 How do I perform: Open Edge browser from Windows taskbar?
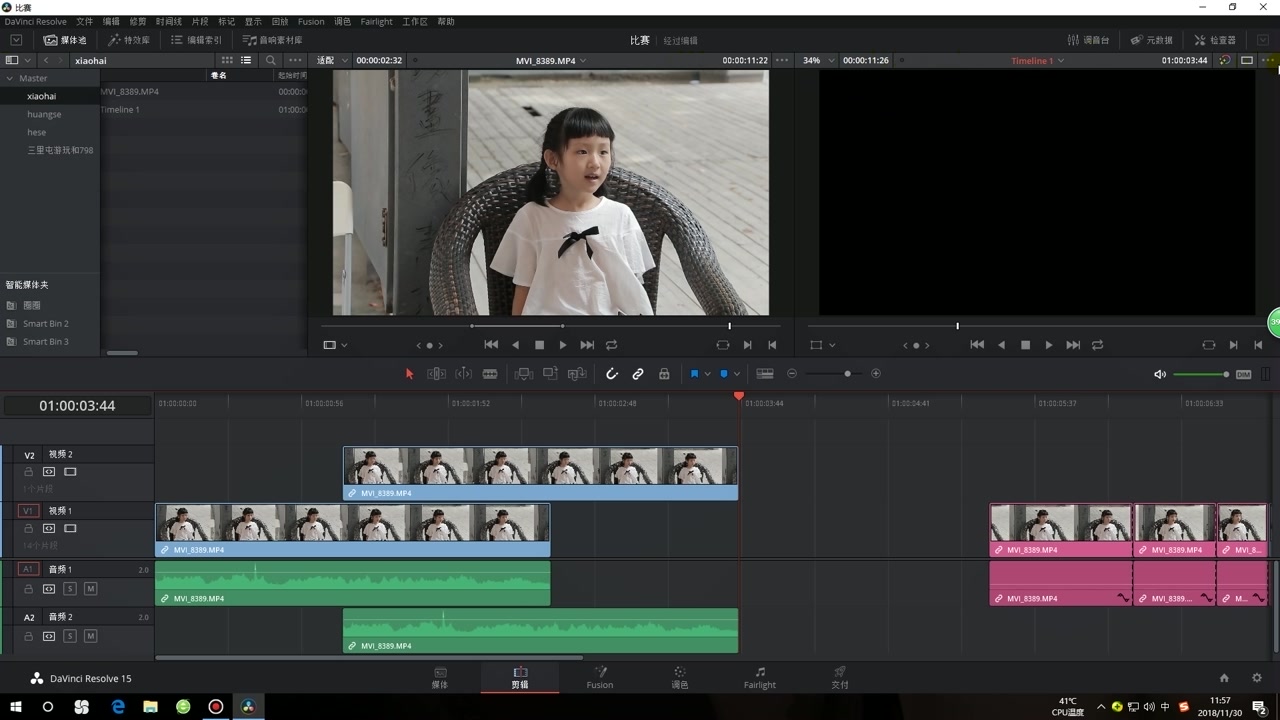click(118, 706)
